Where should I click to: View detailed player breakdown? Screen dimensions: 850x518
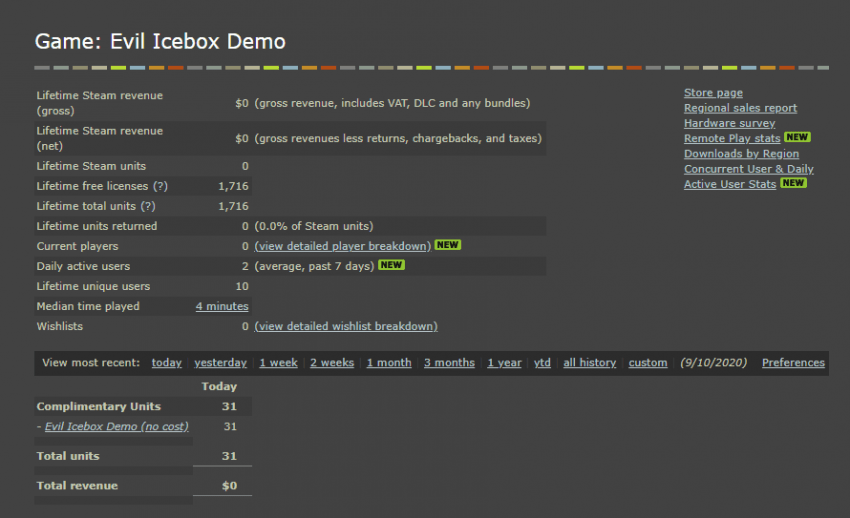(x=343, y=246)
